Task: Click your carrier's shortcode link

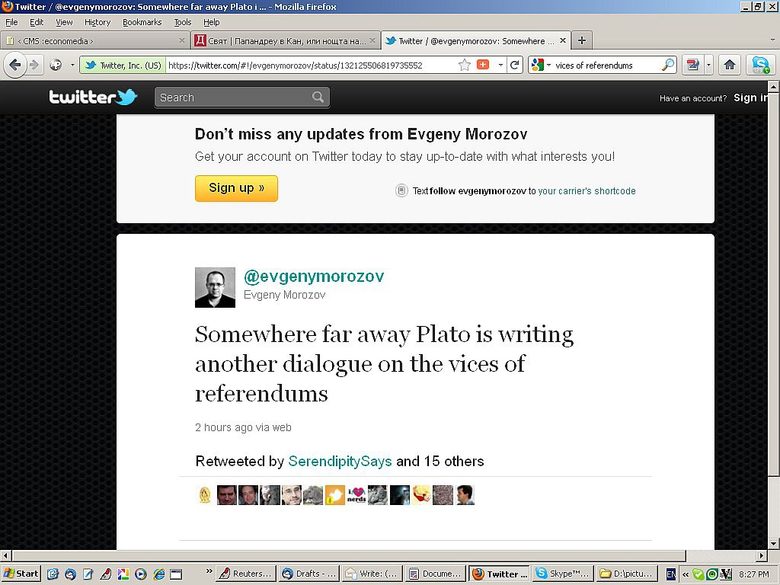Action: tap(586, 191)
